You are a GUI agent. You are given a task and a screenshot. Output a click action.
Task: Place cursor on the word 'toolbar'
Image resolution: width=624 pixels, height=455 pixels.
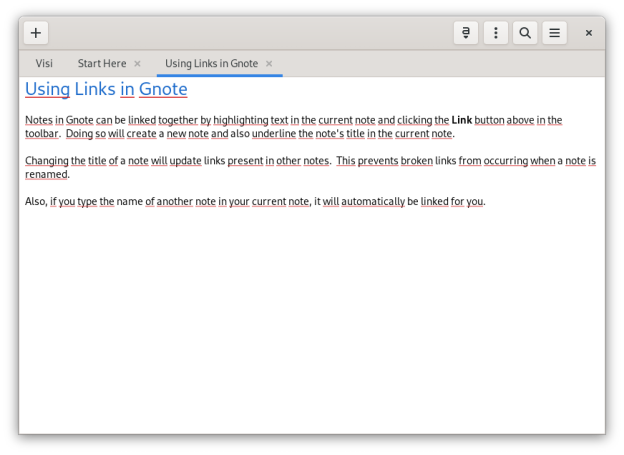[x=42, y=133]
